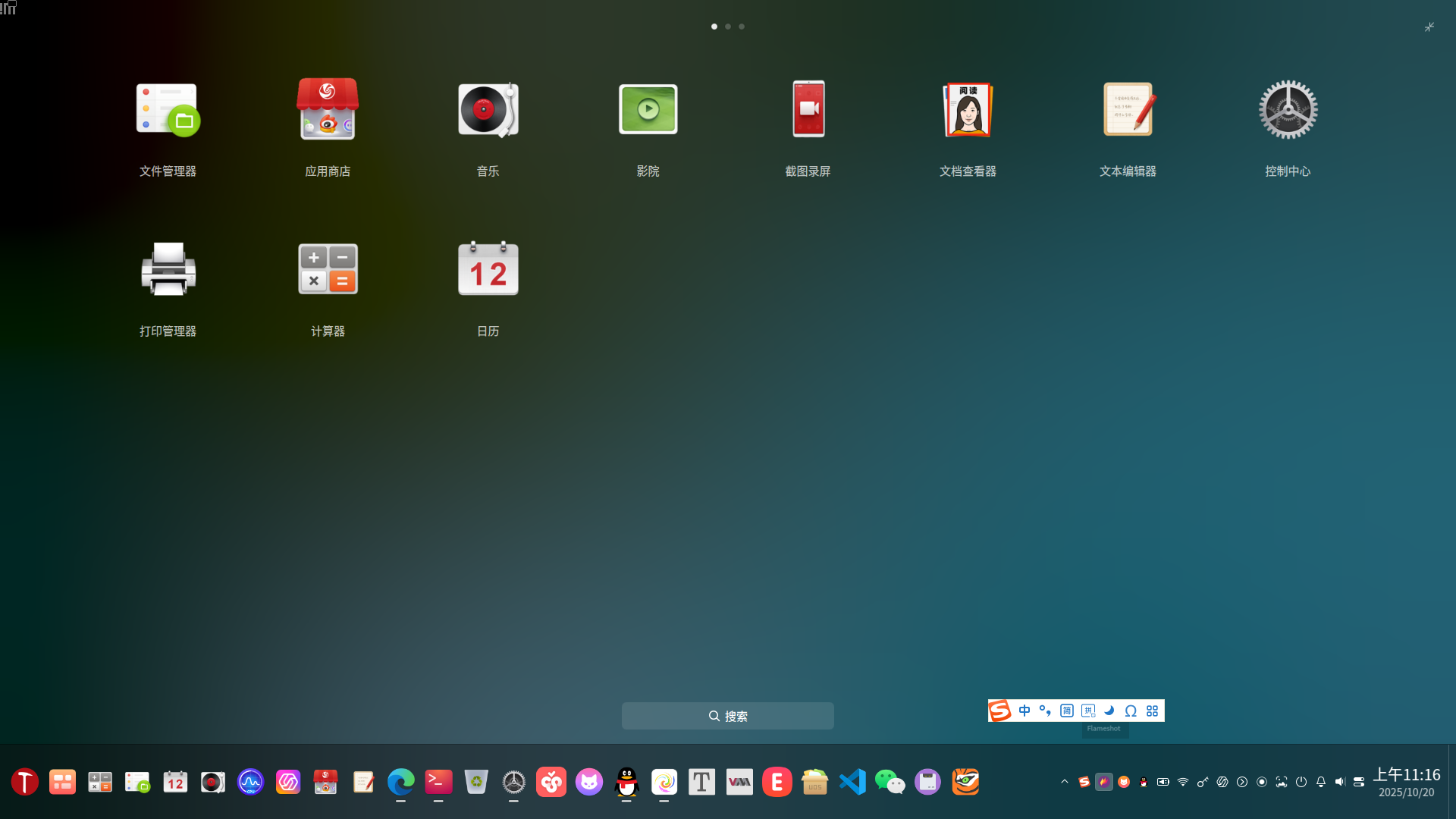This screenshot has width=1456, height=819.
Task: Open Sogou pinyin soft keyboard button
Action: click(x=1088, y=711)
